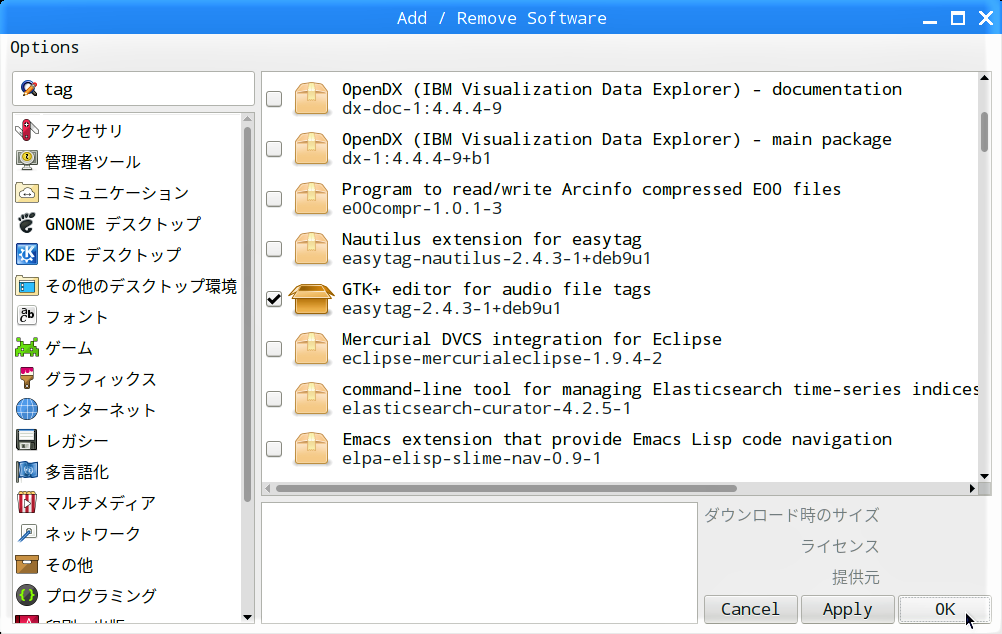Viewport: 1002px width, 634px height.
Task: Select the KDE デスクトップ icon
Action: pos(27,254)
